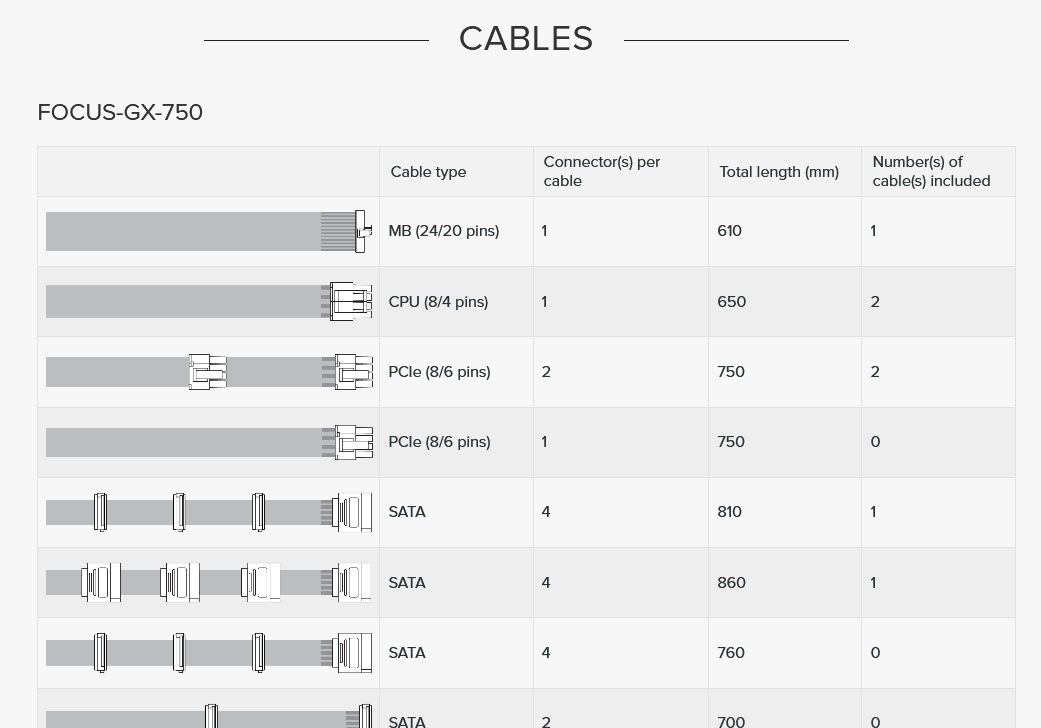Click the 810 mm SATA cable illustration
Viewport: 1041px width, 728px height.
208,512
